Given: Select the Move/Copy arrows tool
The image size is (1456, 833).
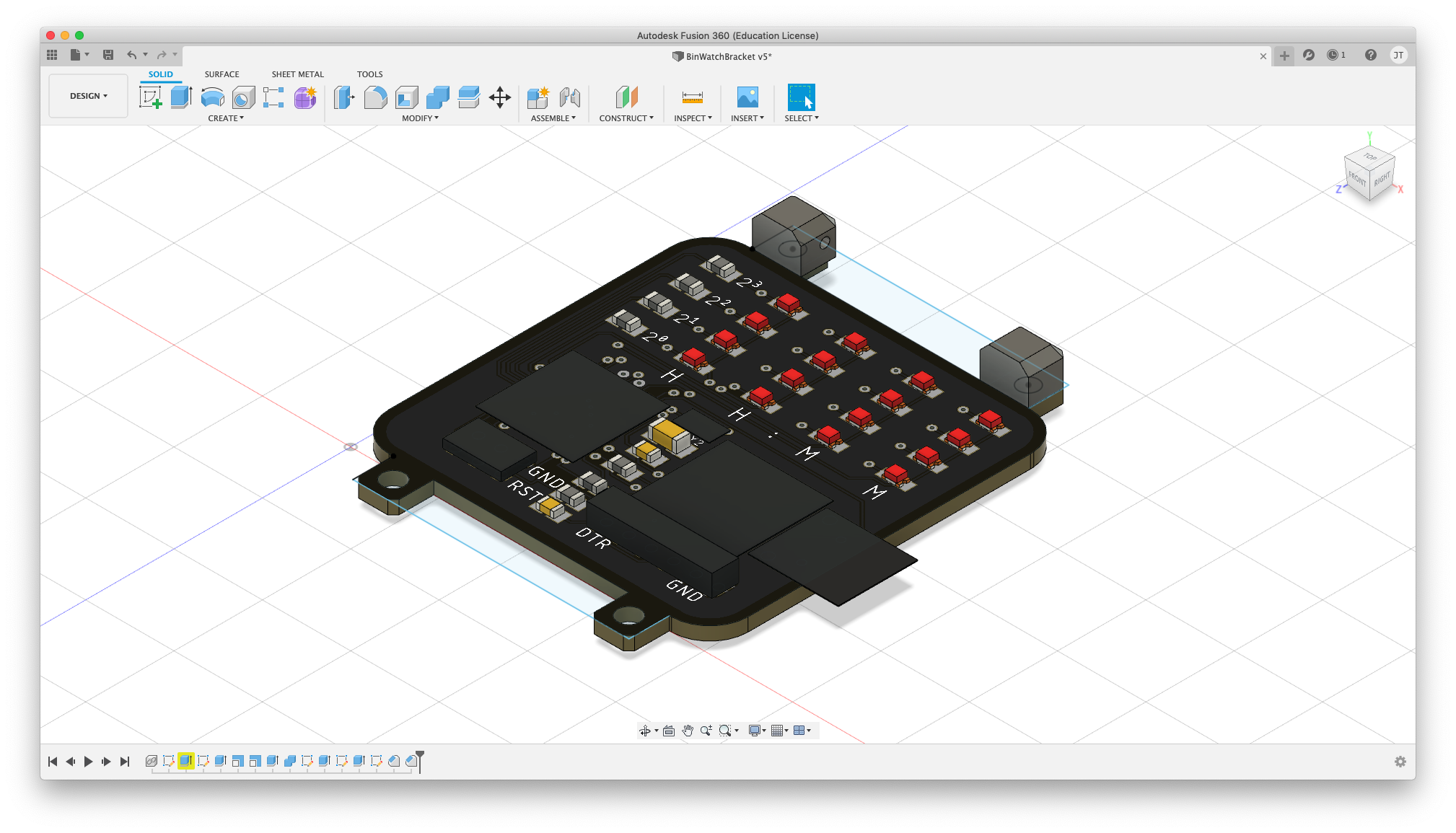Looking at the screenshot, I should (500, 97).
